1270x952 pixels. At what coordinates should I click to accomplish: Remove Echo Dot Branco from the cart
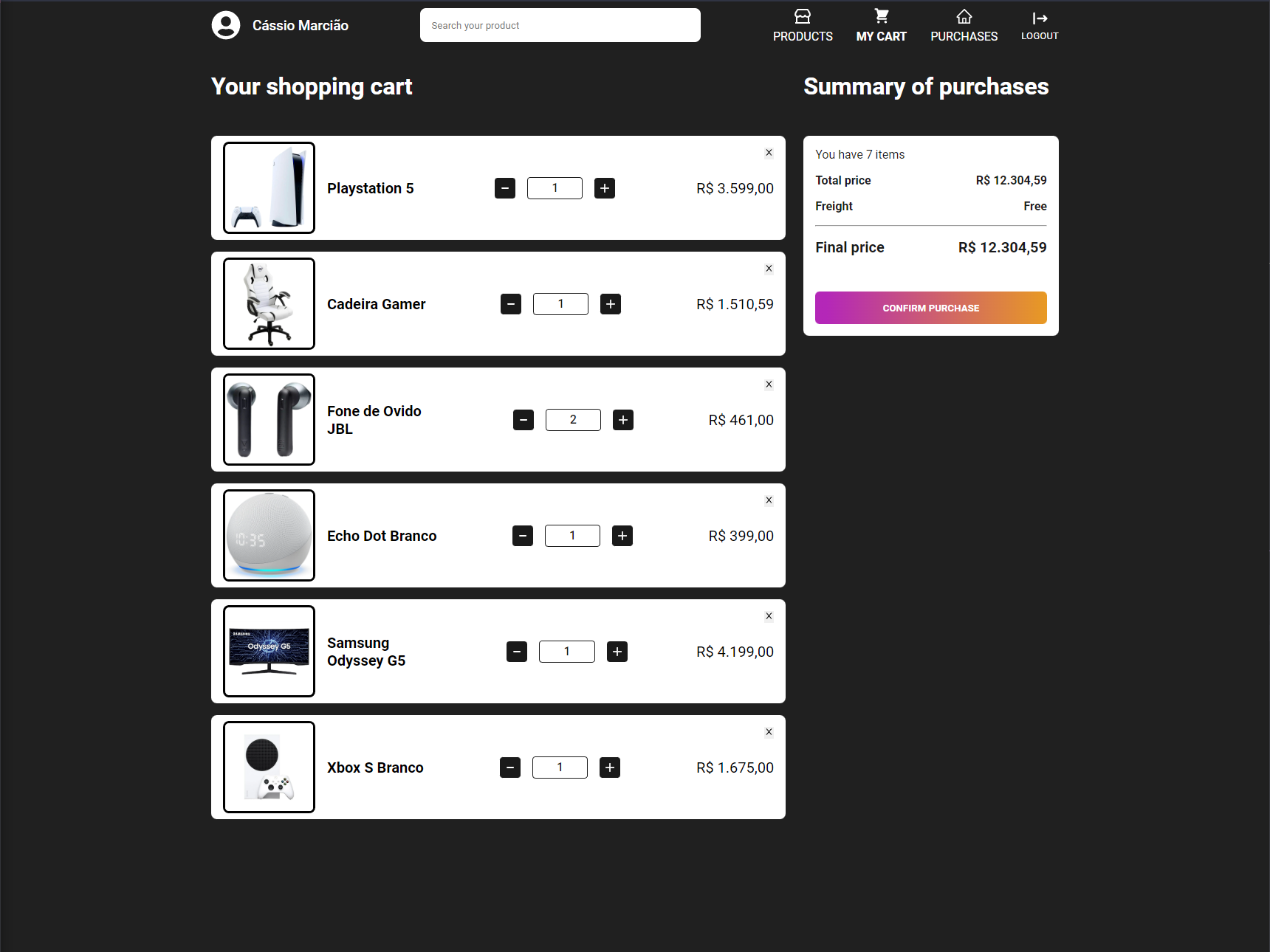[x=769, y=500]
